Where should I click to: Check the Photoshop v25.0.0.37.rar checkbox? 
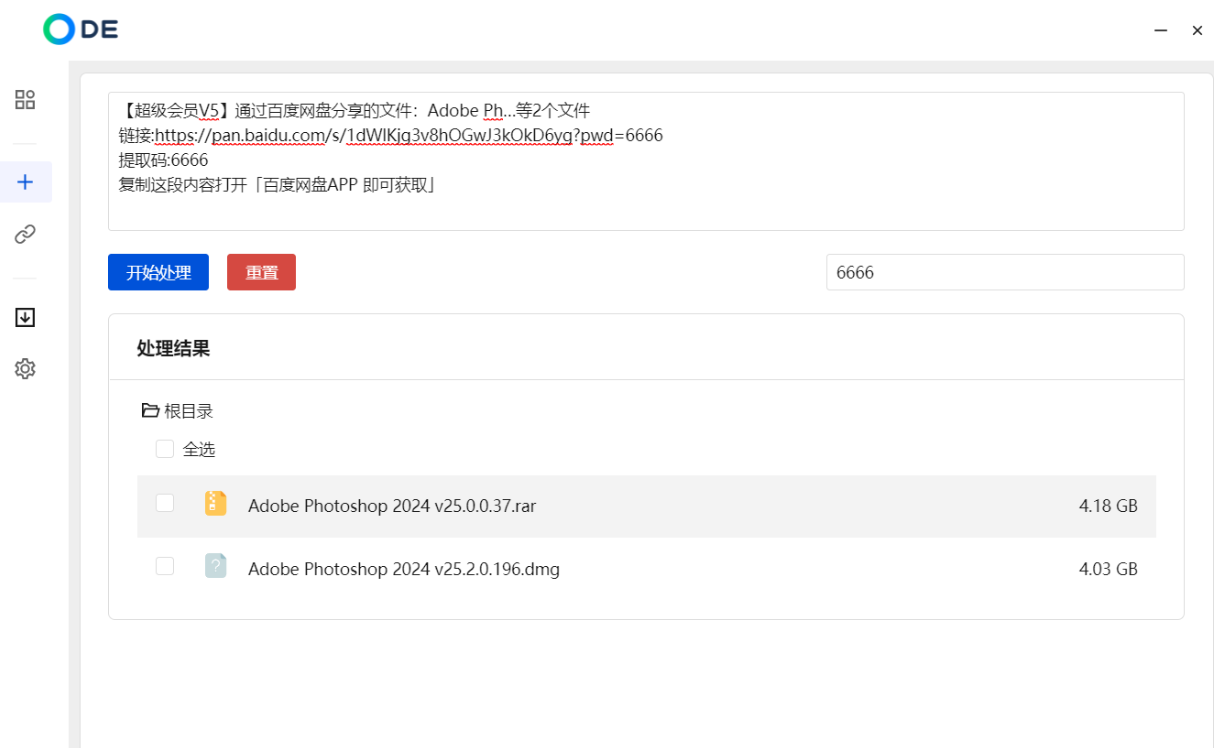tap(165, 503)
